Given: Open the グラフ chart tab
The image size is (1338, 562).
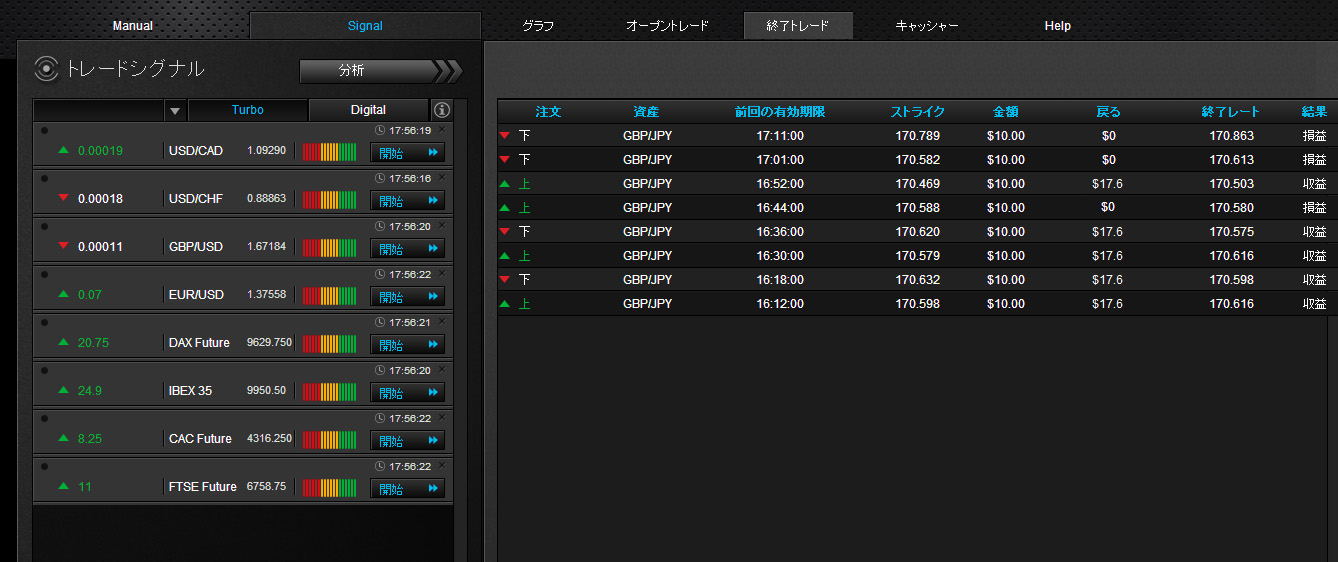Looking at the screenshot, I should point(538,26).
